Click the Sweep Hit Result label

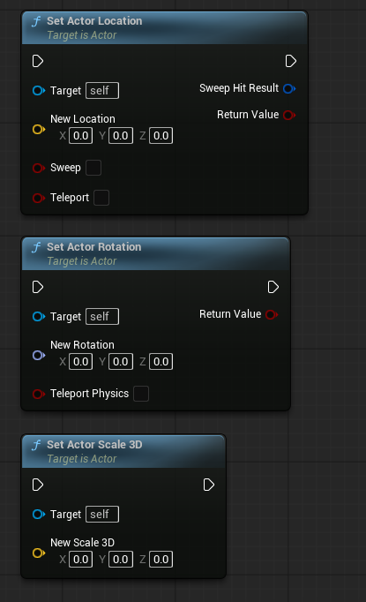coord(239,88)
